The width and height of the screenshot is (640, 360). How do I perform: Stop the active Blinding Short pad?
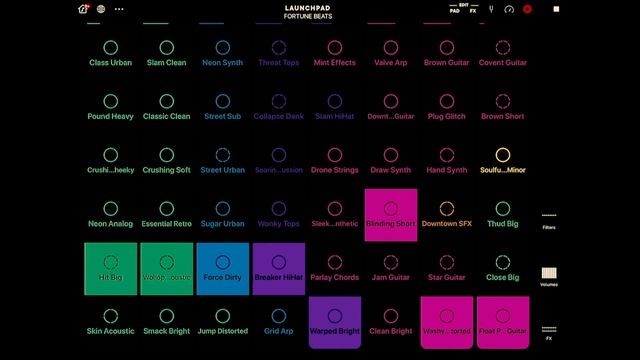(391, 215)
